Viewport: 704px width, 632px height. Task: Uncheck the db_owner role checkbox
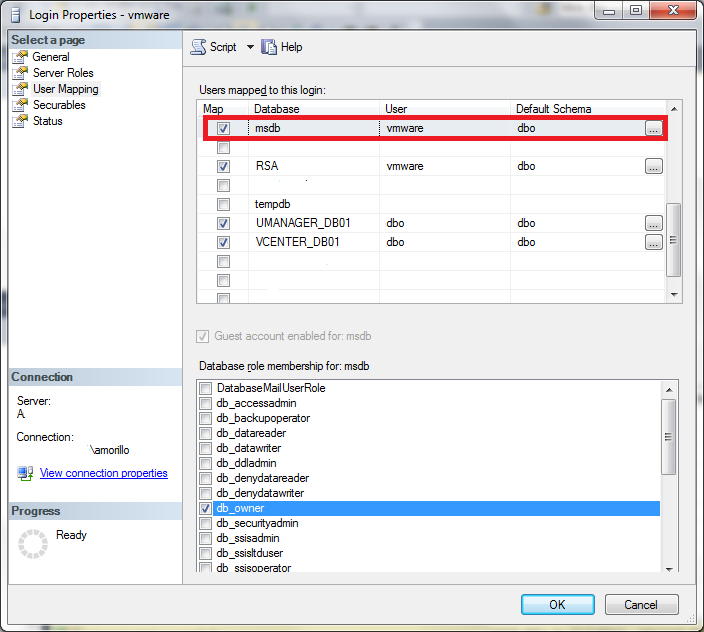click(206, 508)
